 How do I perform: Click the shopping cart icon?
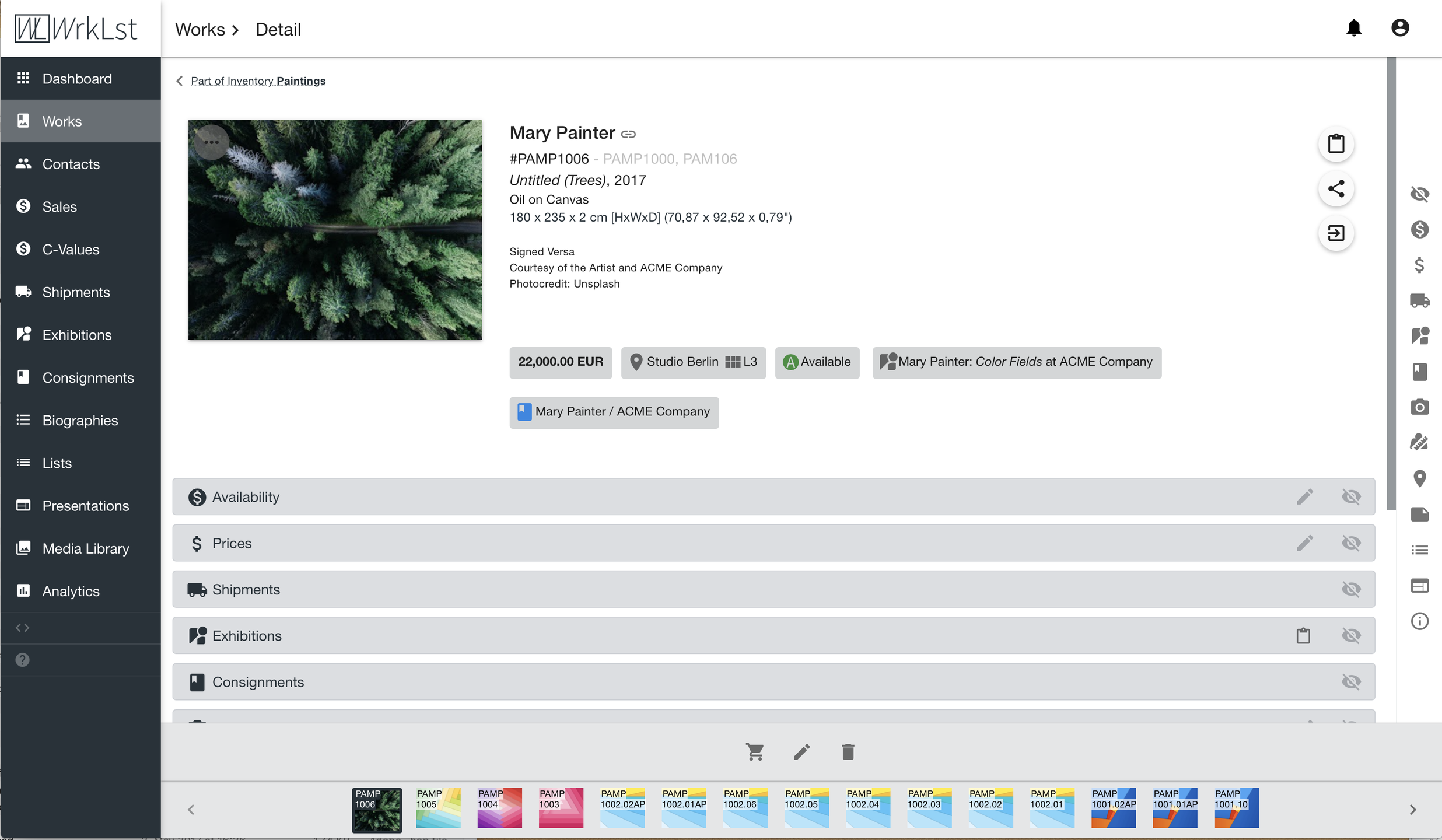point(755,752)
